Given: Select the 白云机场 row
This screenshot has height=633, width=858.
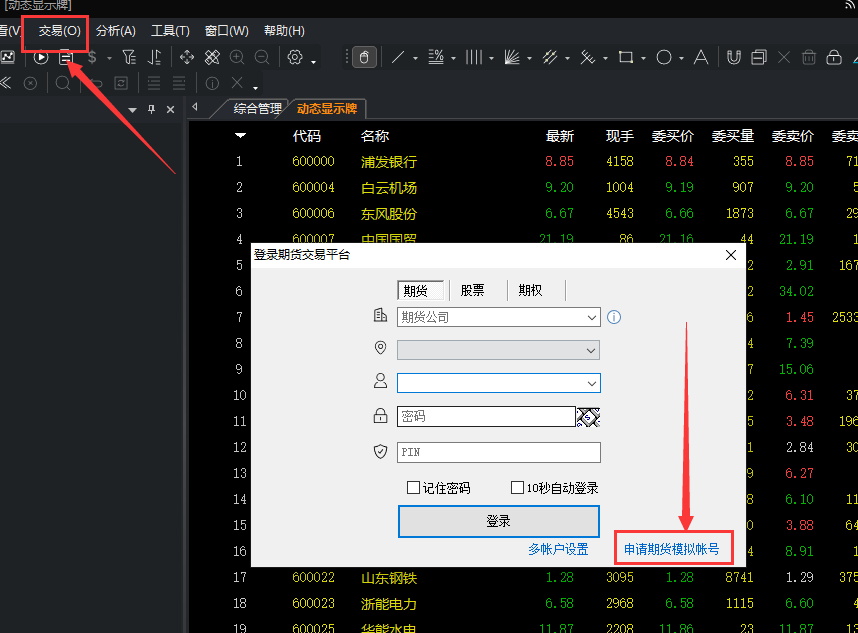Looking at the screenshot, I should pos(523,188).
